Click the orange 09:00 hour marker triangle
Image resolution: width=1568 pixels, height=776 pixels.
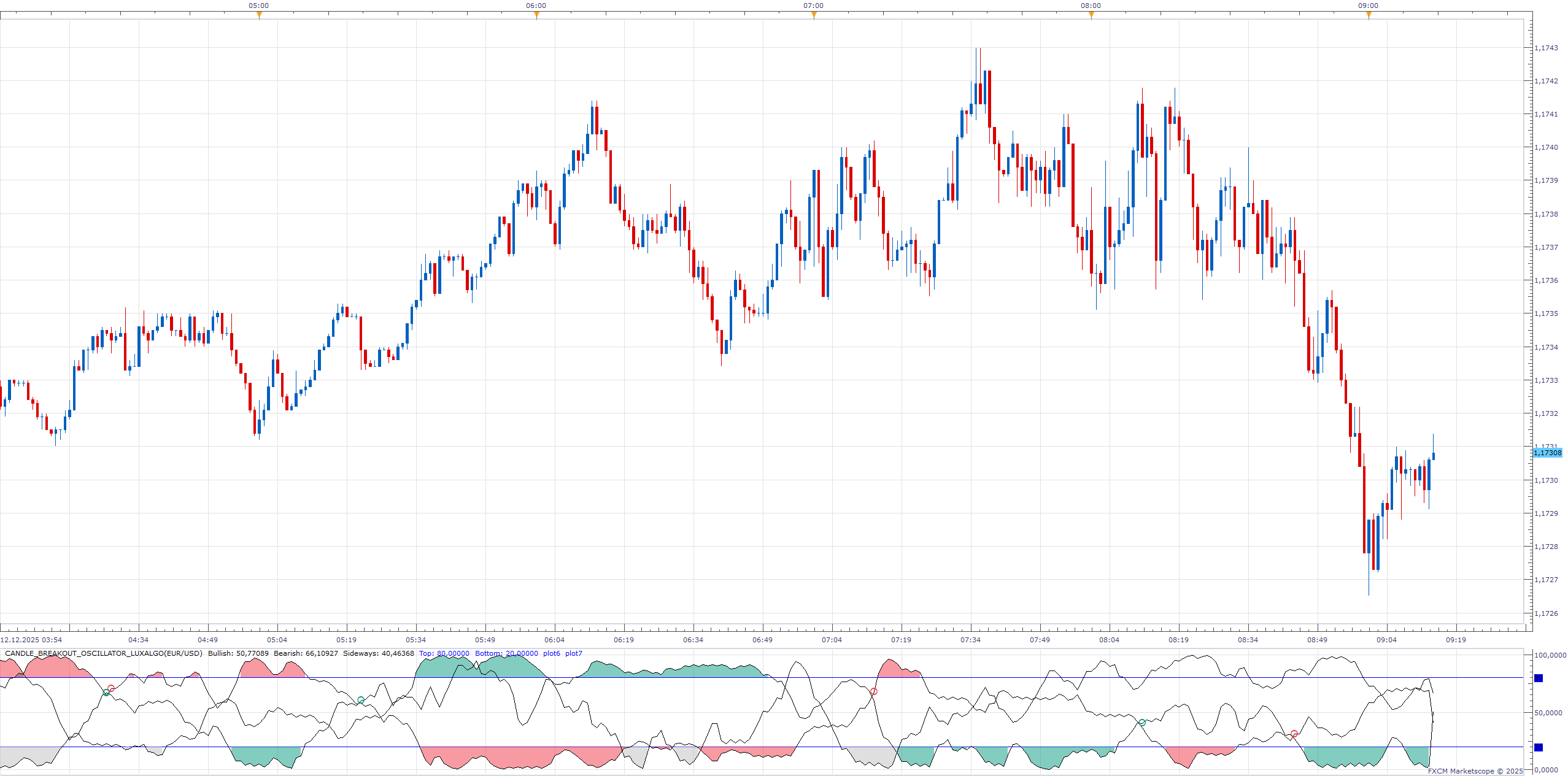click(x=1369, y=15)
